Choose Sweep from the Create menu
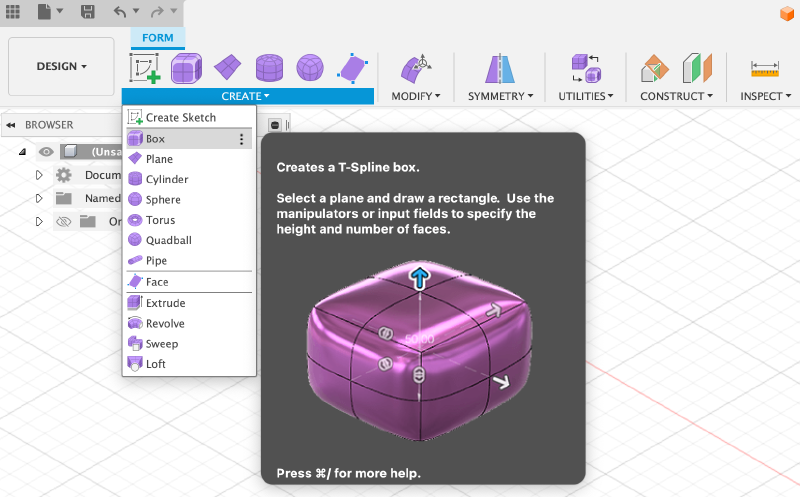This screenshot has width=800, height=497. pos(189,344)
